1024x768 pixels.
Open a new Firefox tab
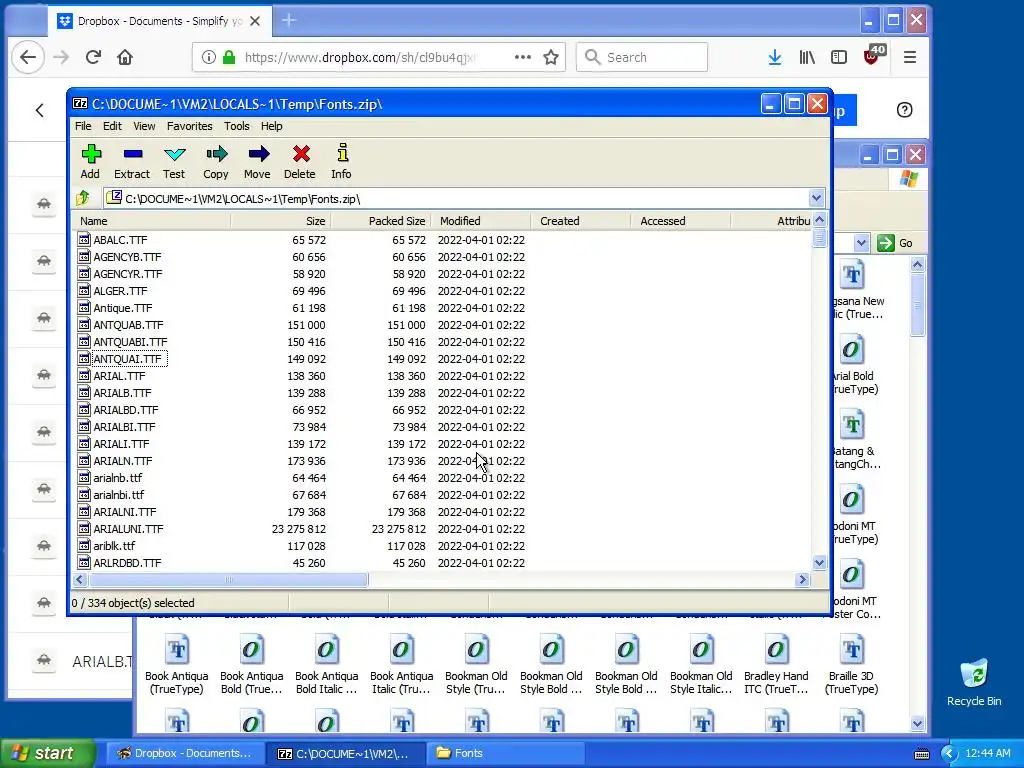pos(289,21)
